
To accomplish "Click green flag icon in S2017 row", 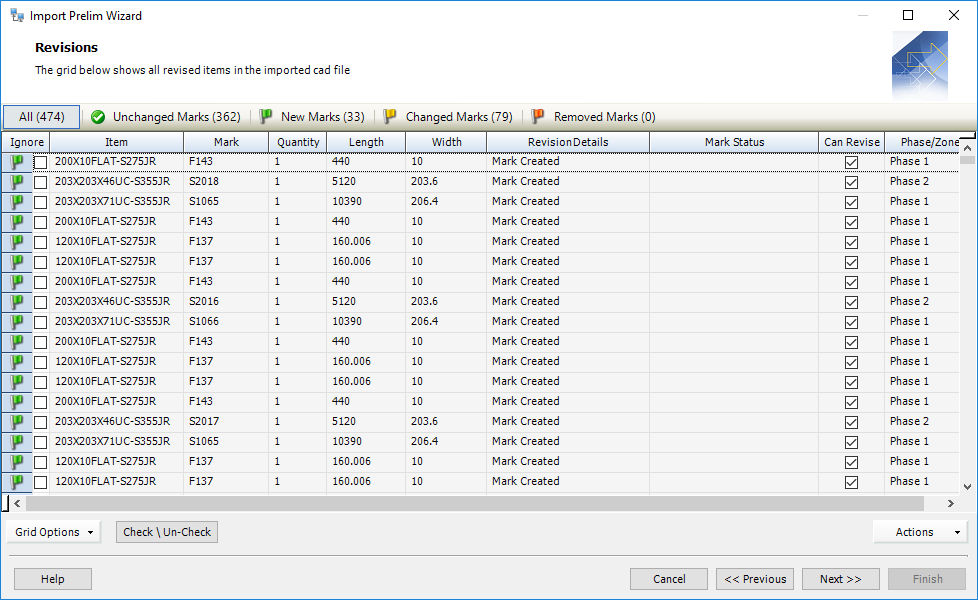I will click(17, 422).
